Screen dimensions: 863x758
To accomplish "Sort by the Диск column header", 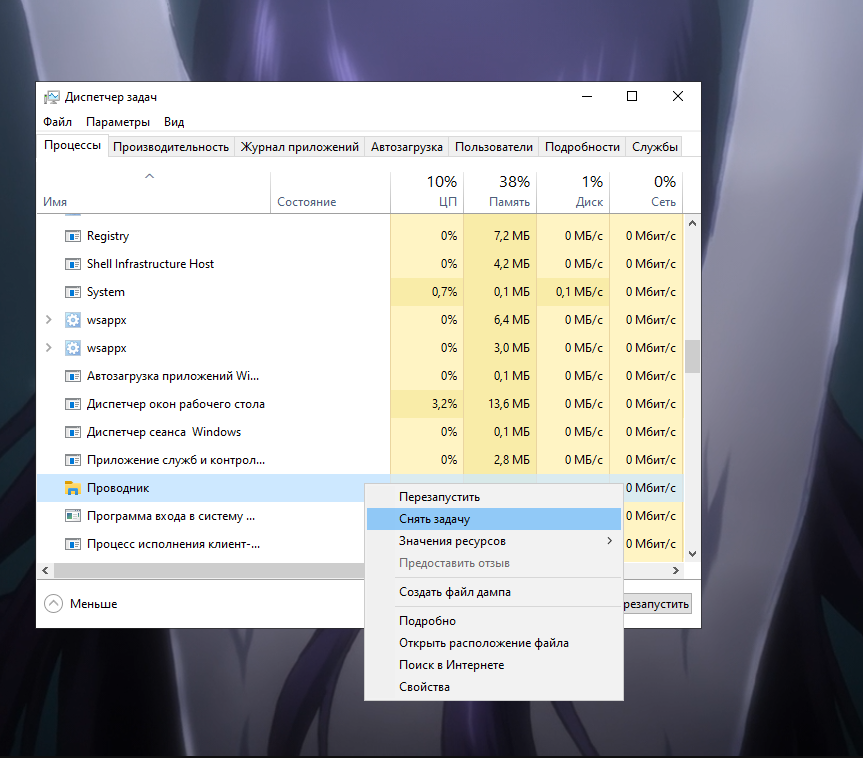I will coord(573,192).
